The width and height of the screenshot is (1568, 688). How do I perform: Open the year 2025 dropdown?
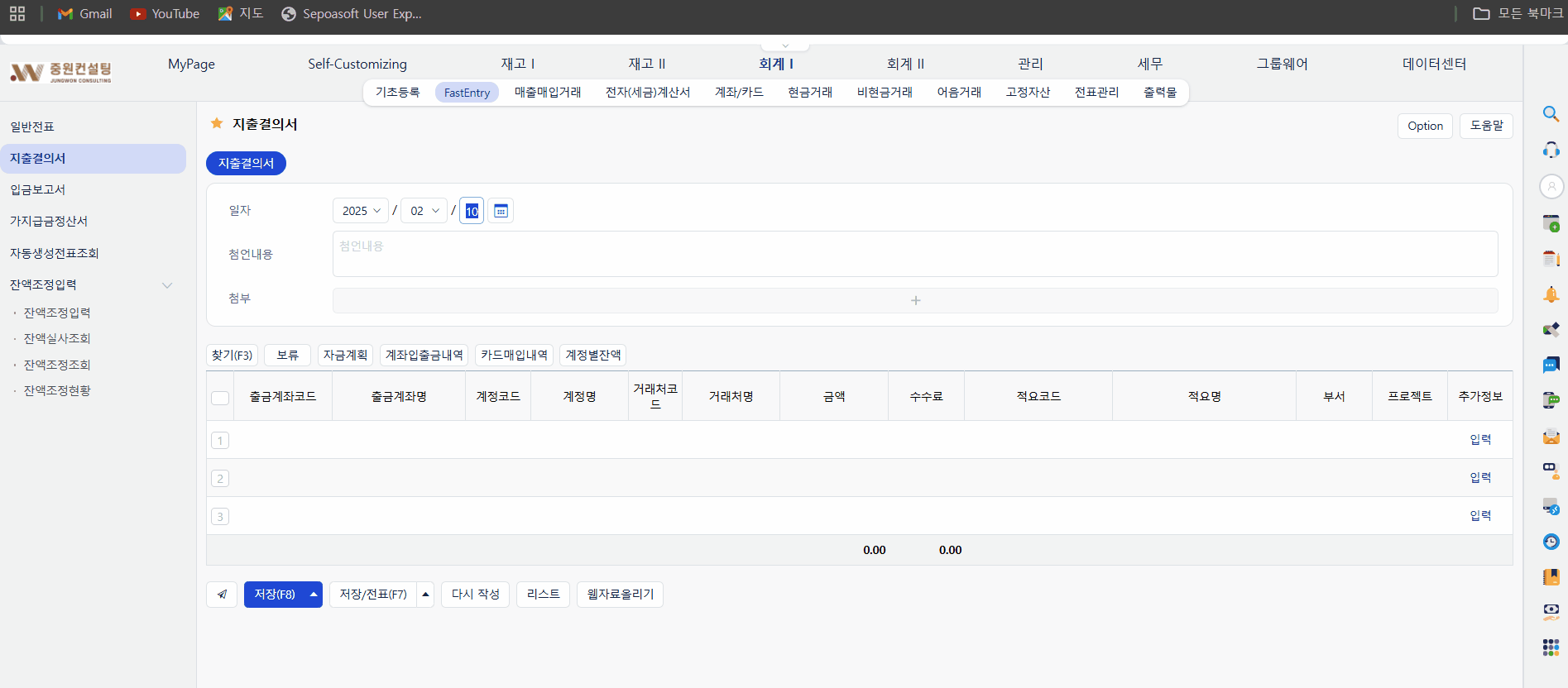pyautogui.click(x=361, y=211)
